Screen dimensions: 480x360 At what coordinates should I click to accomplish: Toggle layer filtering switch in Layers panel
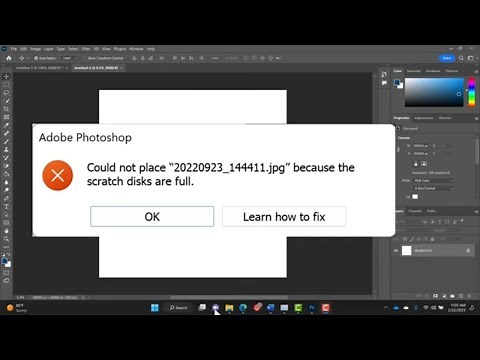[x=462, y=221]
